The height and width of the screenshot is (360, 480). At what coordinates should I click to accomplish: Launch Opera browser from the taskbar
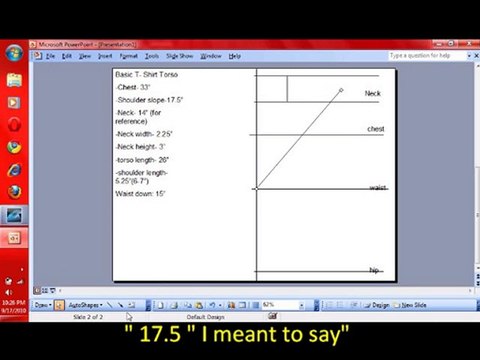tap(14, 125)
